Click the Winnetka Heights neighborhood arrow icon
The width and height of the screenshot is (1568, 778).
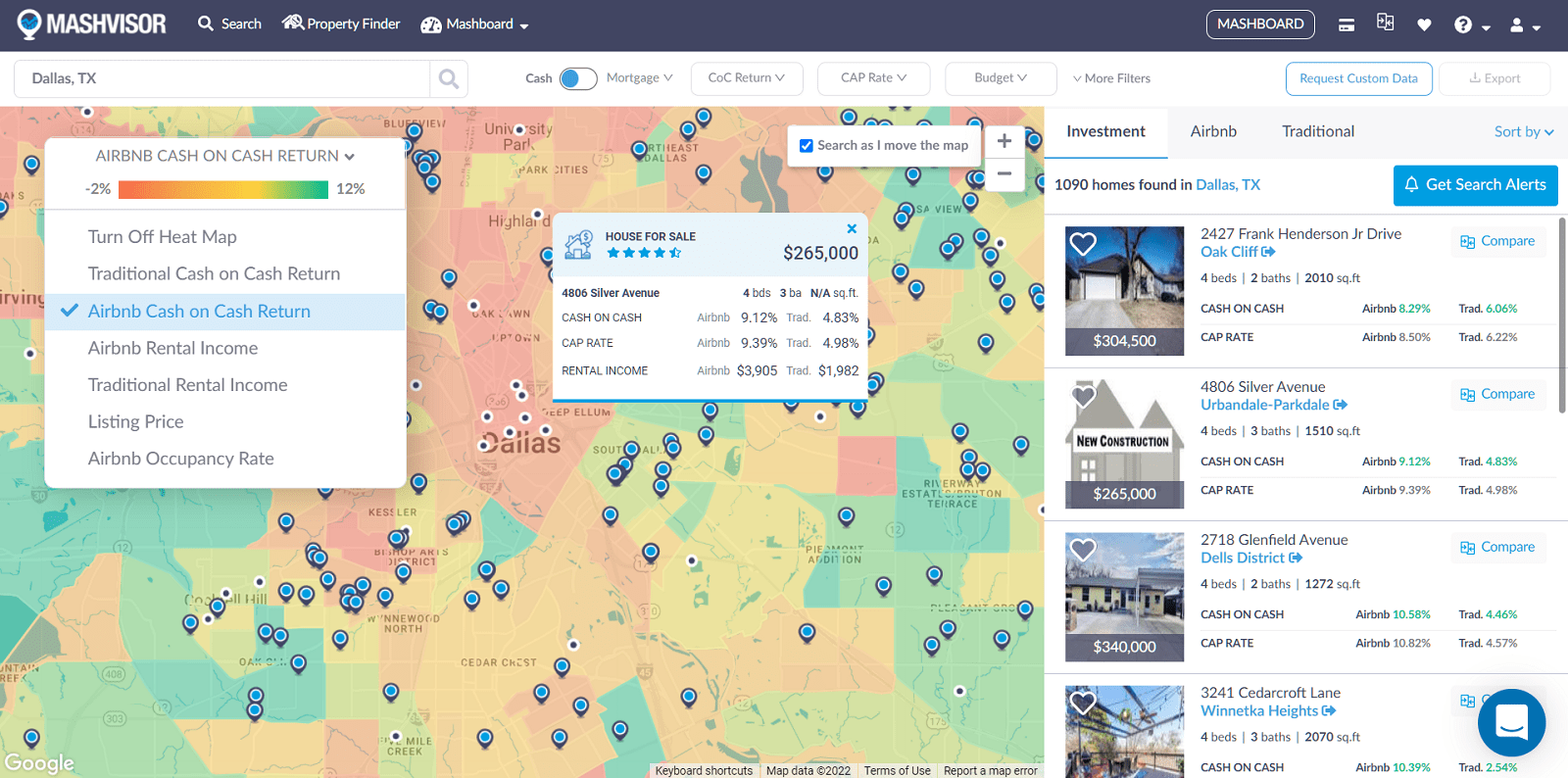pyautogui.click(x=1329, y=710)
